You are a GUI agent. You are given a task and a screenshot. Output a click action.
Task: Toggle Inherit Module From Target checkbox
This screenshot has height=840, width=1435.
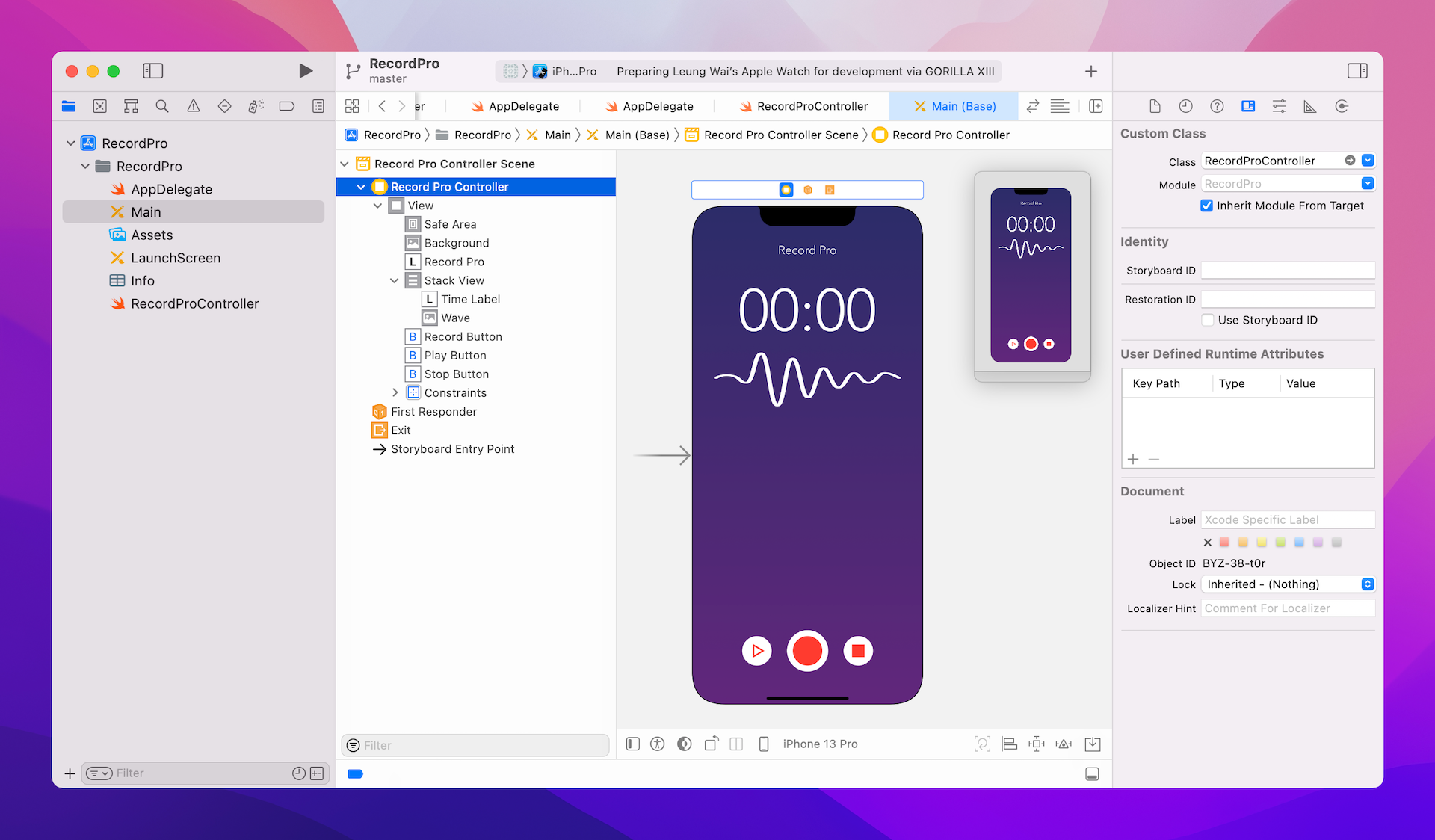(1206, 206)
